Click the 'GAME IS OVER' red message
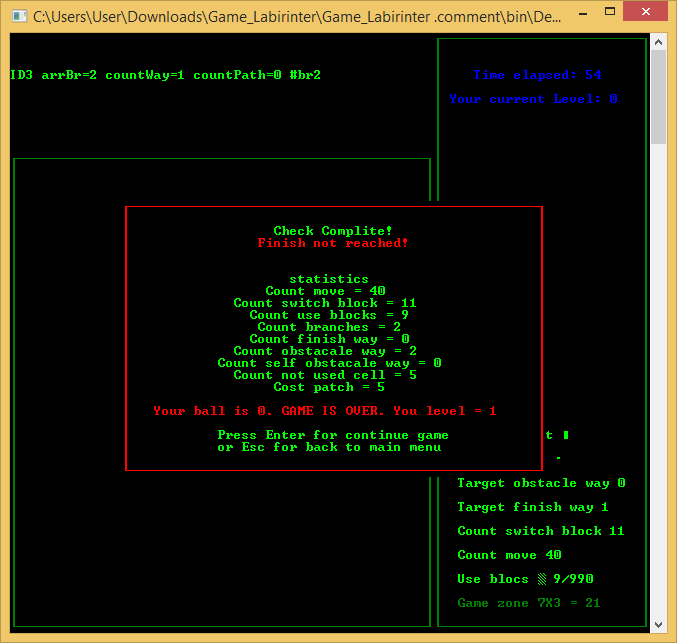This screenshot has height=643, width=677. pos(325,411)
